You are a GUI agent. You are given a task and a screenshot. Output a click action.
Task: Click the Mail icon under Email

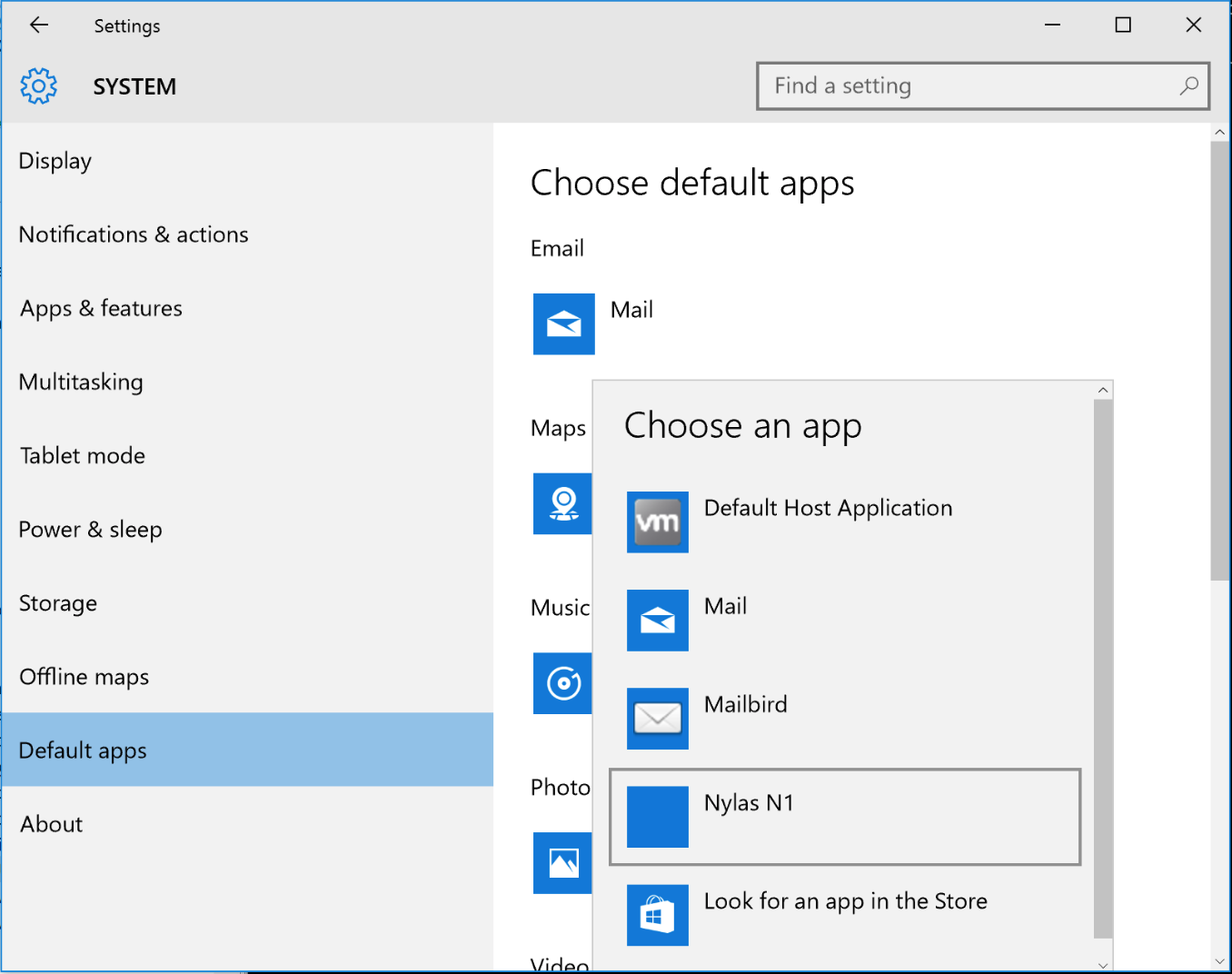pyautogui.click(x=563, y=323)
